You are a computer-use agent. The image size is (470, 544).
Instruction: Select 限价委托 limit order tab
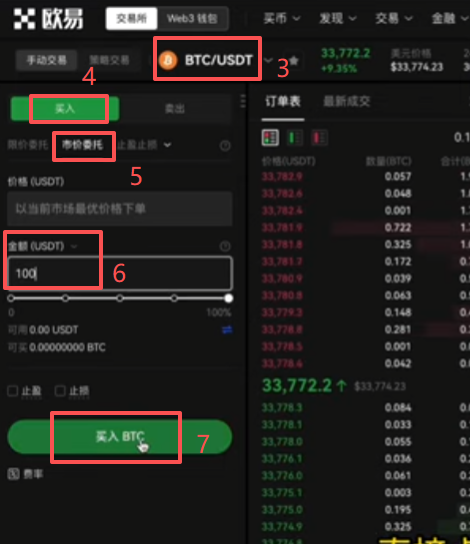28,145
